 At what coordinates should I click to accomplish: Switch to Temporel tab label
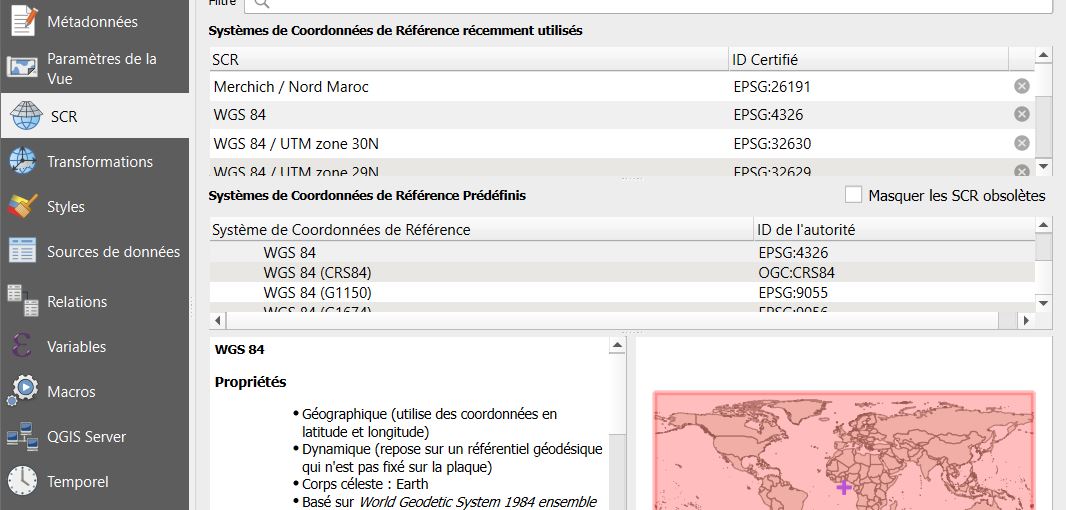point(78,481)
